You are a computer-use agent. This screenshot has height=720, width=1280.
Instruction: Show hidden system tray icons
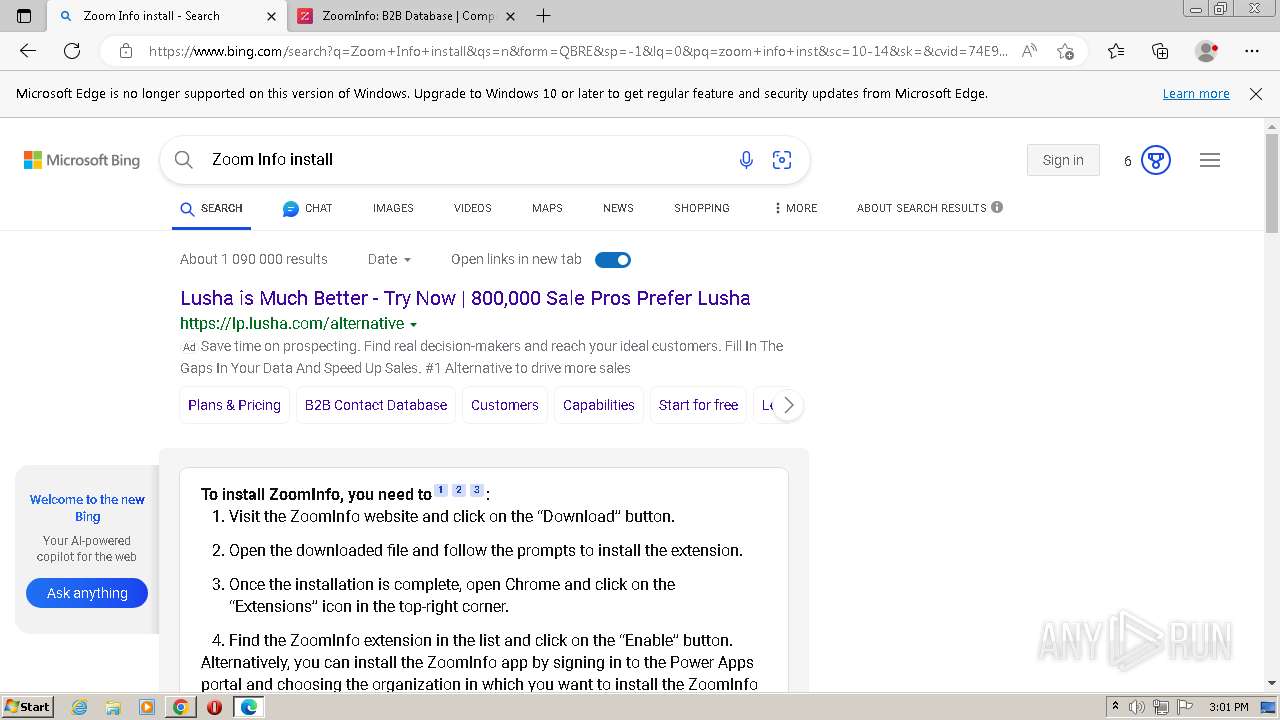[1115, 707]
